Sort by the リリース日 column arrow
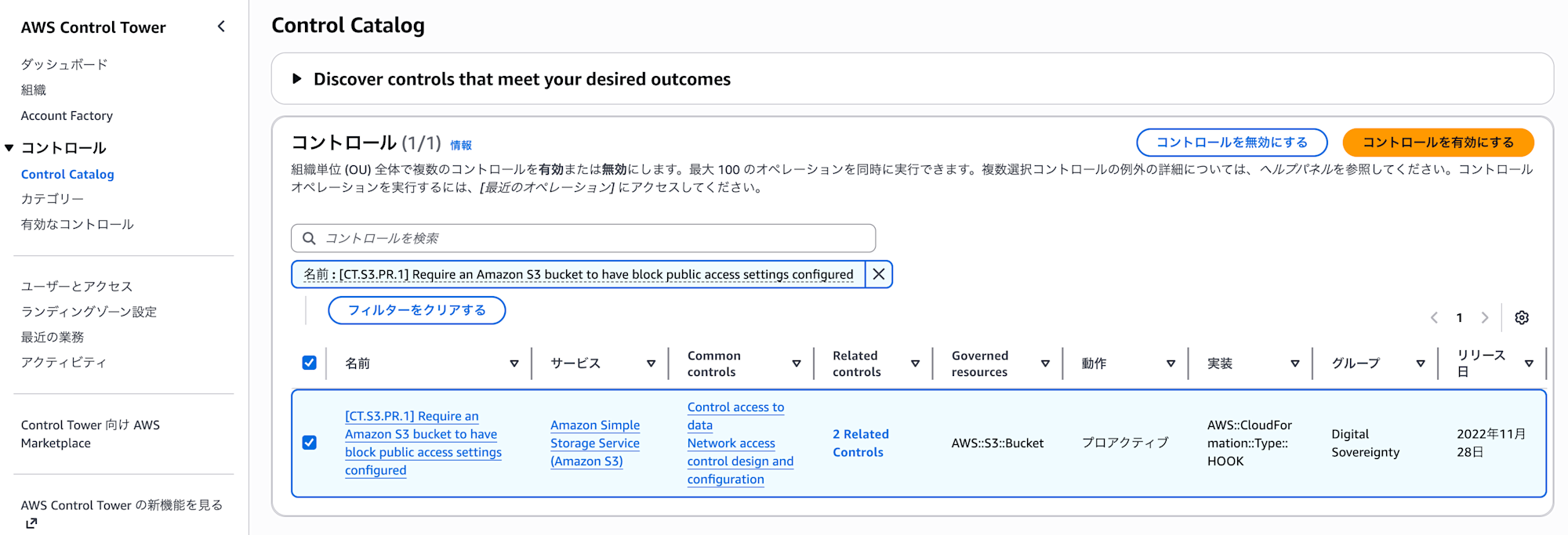The width and height of the screenshot is (1568, 535). (1529, 363)
